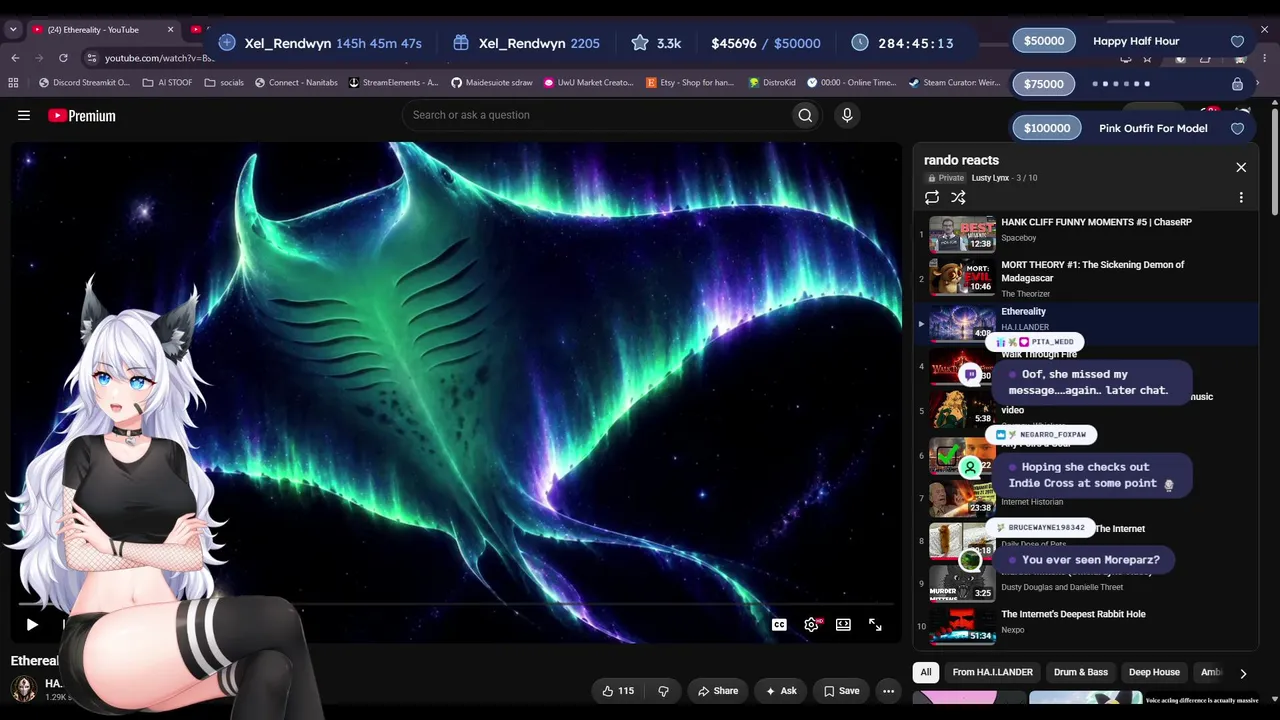The width and height of the screenshot is (1280, 720).
Task: Open the Connect - Nanitabs bookmark
Action: tap(295, 83)
